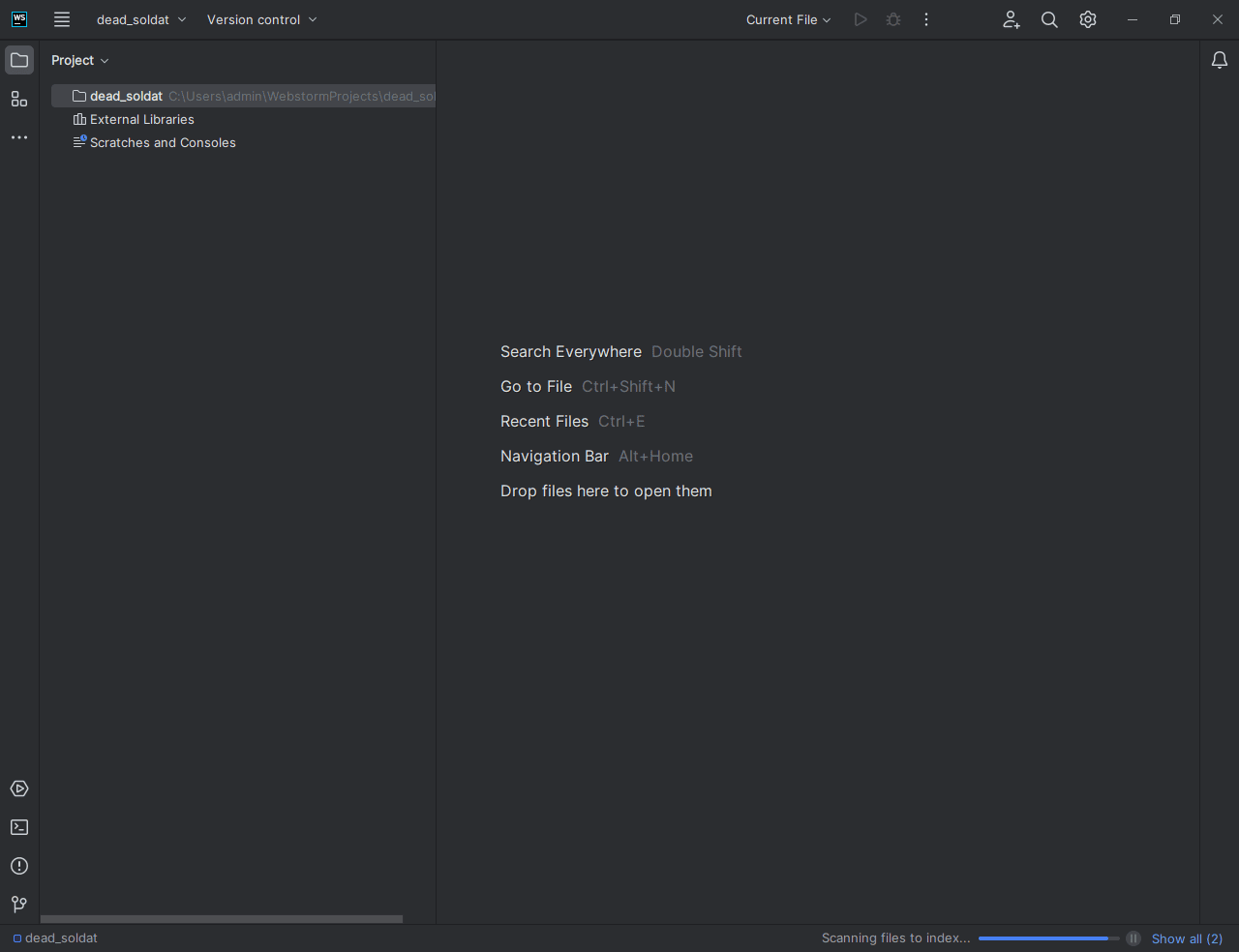Image resolution: width=1239 pixels, height=952 pixels.
Task: Open the main hamburger menu
Action: tap(62, 19)
